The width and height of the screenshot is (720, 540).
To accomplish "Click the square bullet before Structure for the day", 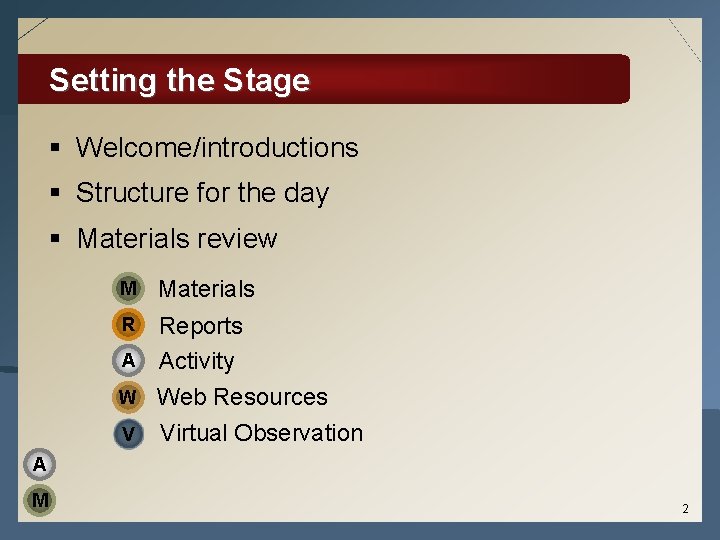I will point(59,193).
